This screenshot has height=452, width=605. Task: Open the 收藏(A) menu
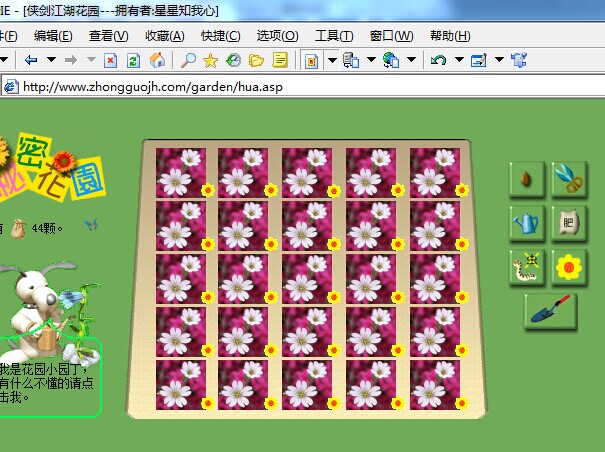[165, 36]
